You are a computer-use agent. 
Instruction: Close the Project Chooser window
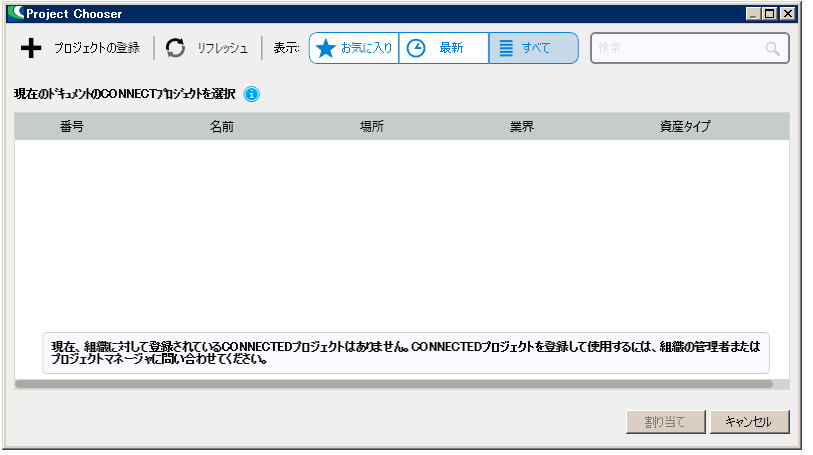tap(788, 13)
